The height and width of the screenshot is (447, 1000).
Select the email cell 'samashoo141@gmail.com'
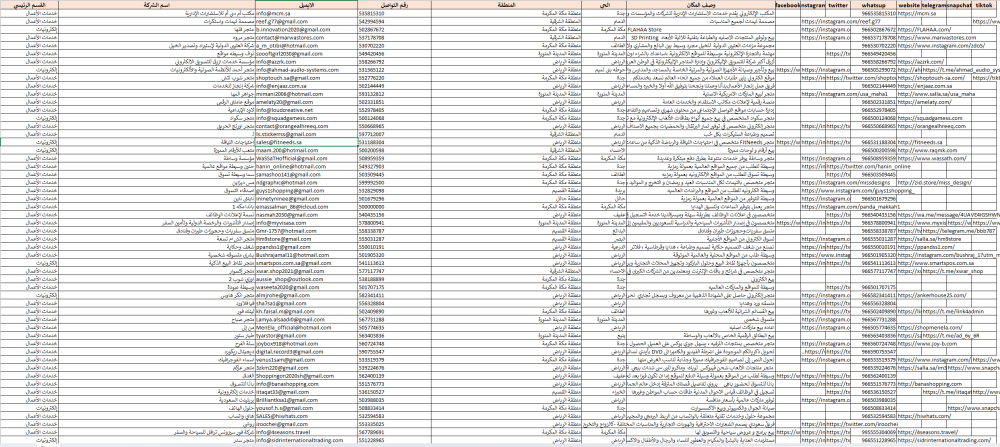[306, 175]
